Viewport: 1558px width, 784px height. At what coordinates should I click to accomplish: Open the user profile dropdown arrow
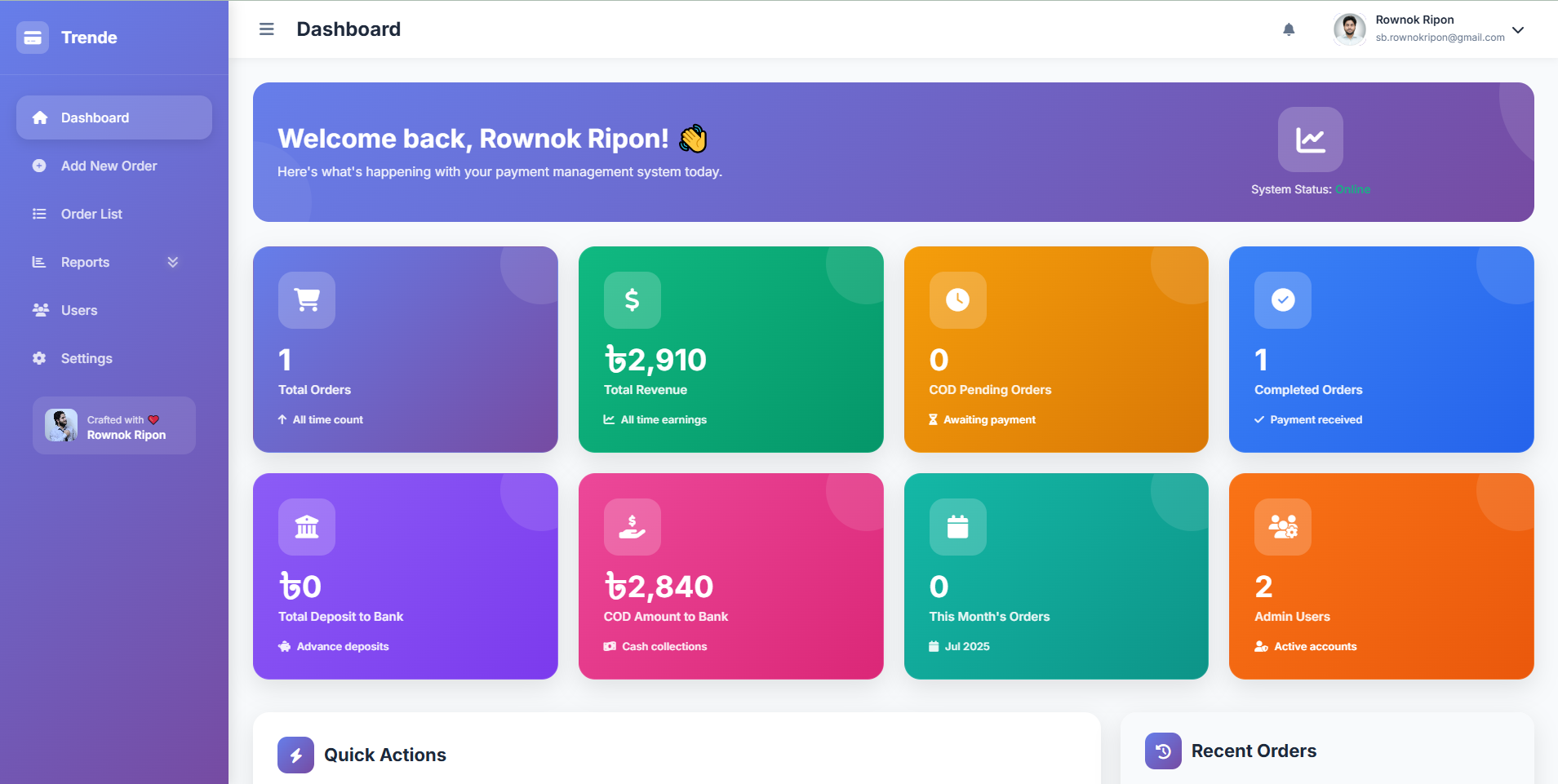pos(1517,30)
